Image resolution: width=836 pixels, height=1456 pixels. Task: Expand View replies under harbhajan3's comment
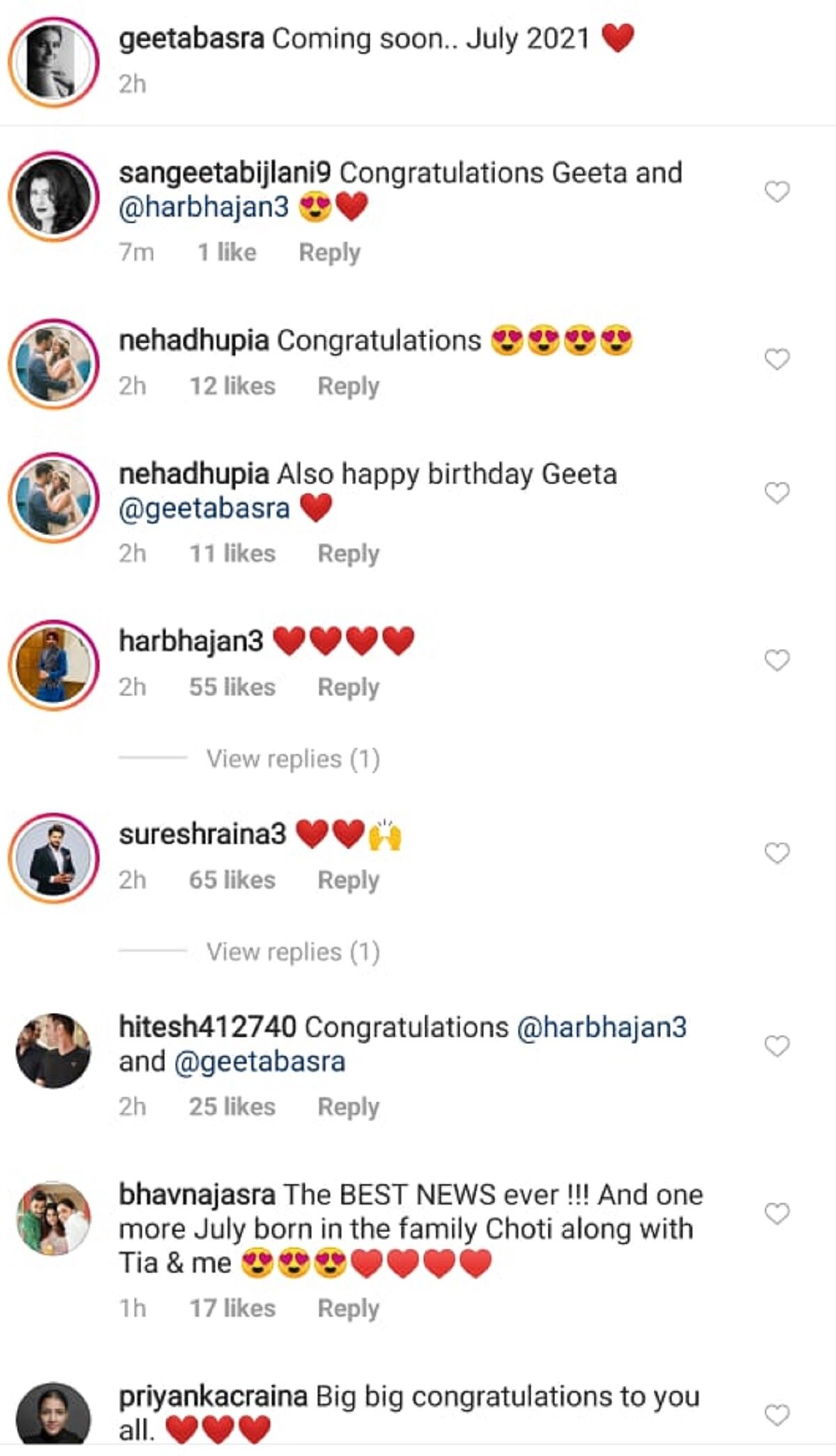(x=293, y=759)
